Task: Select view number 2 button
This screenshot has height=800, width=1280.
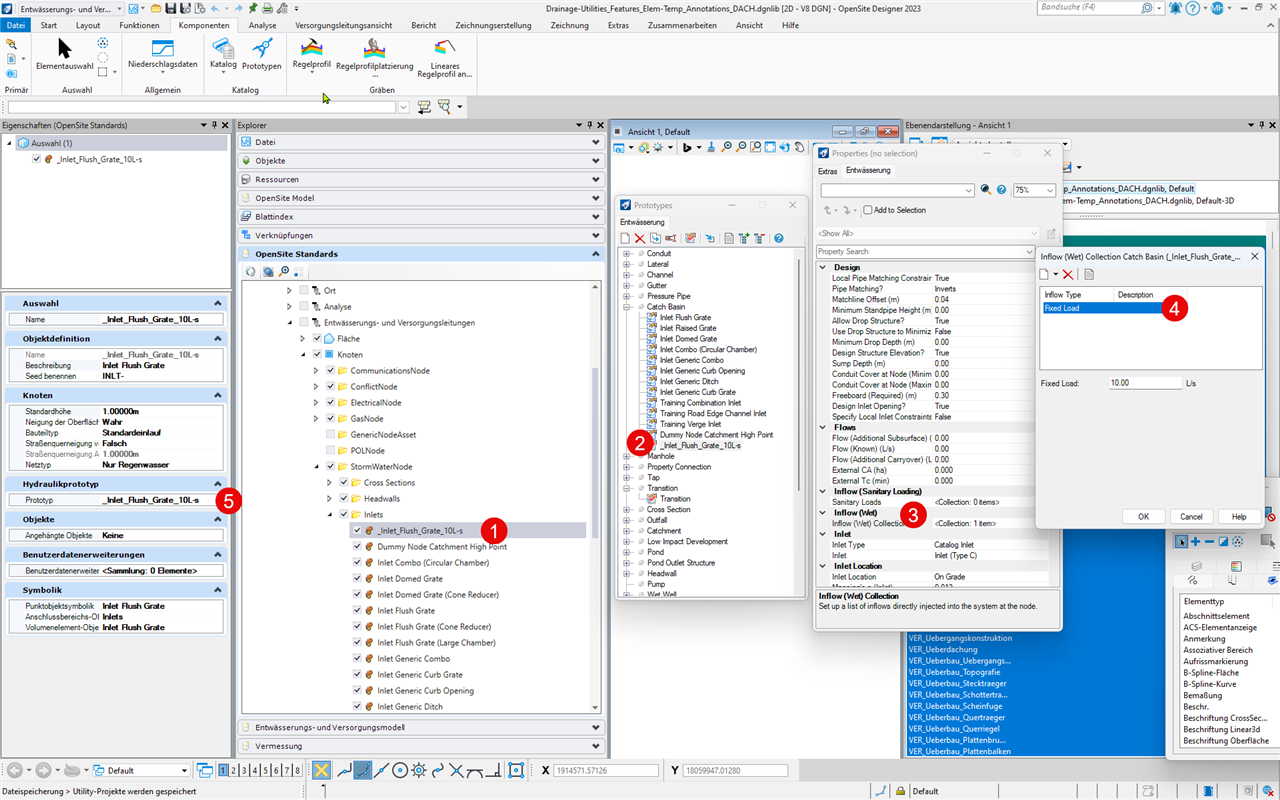Action: point(234,770)
